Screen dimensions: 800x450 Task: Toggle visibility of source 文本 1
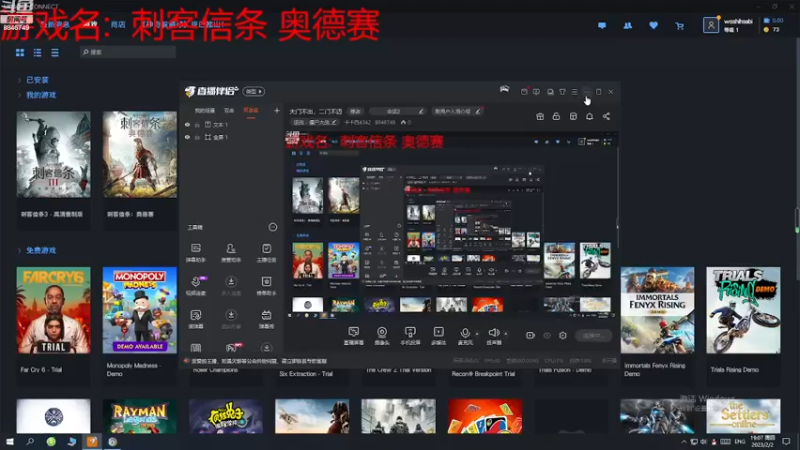187,124
